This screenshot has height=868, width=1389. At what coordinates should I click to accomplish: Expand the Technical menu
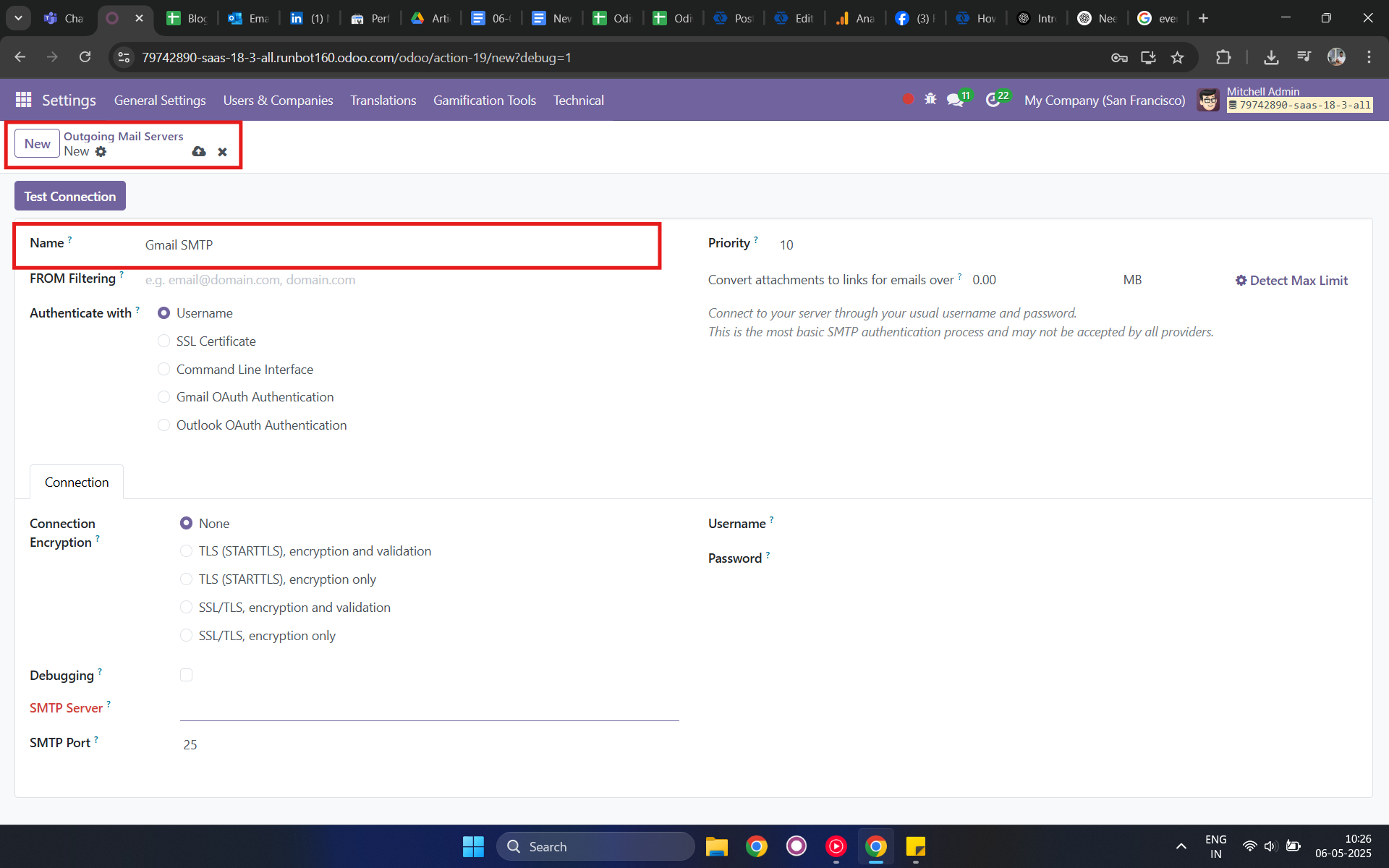[578, 101]
